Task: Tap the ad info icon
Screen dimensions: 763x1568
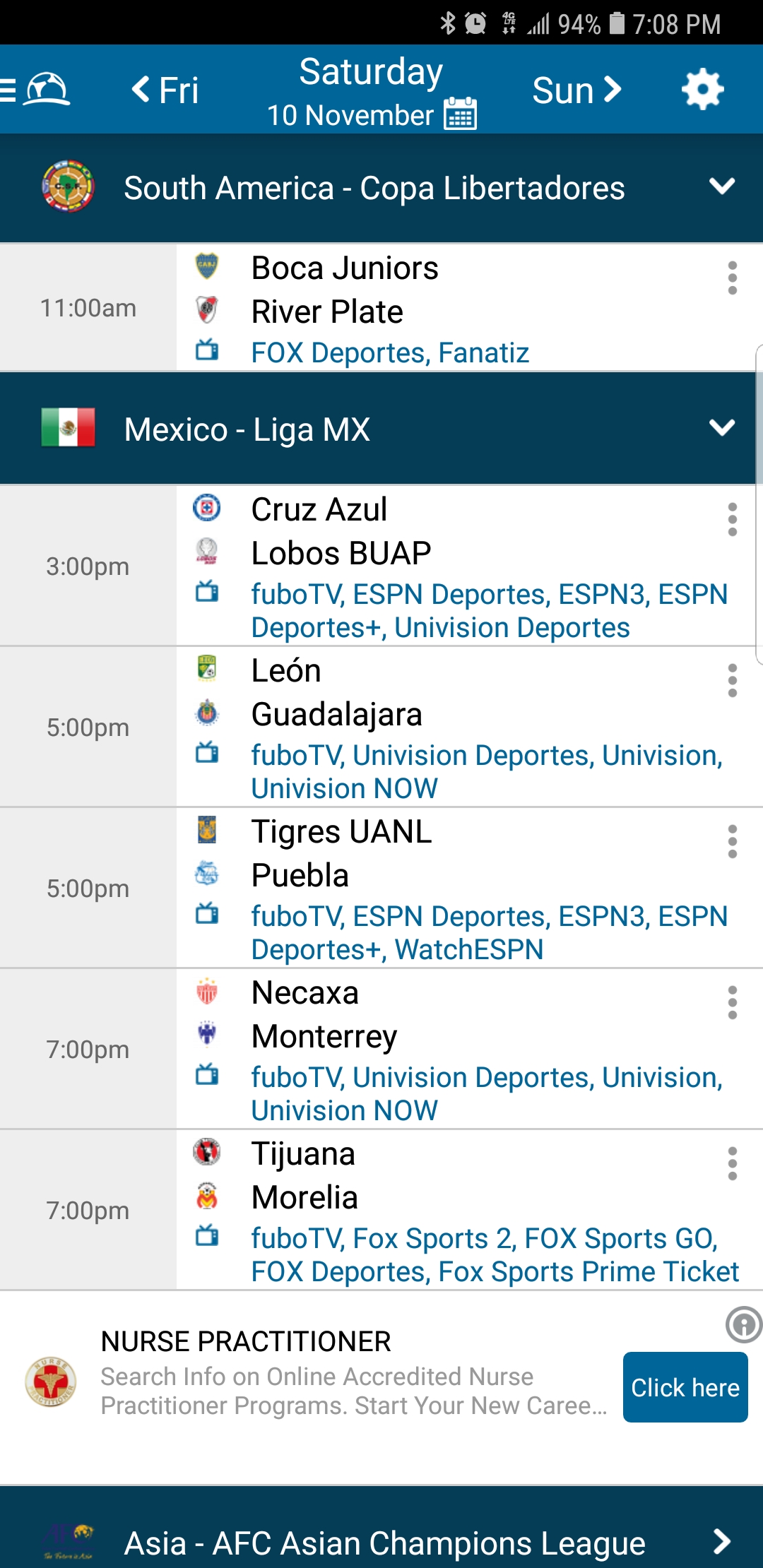Action: (x=743, y=1324)
